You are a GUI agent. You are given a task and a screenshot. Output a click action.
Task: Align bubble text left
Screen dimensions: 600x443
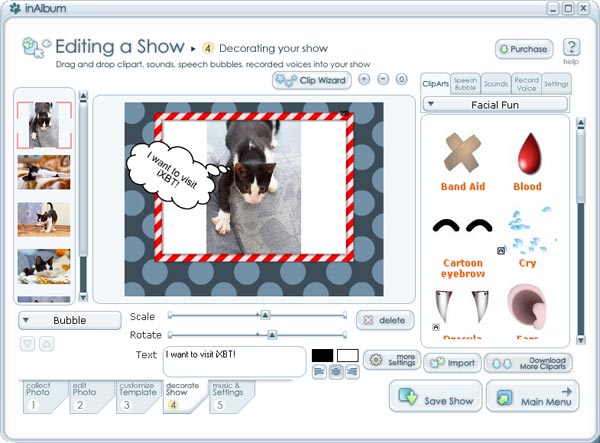pos(320,372)
